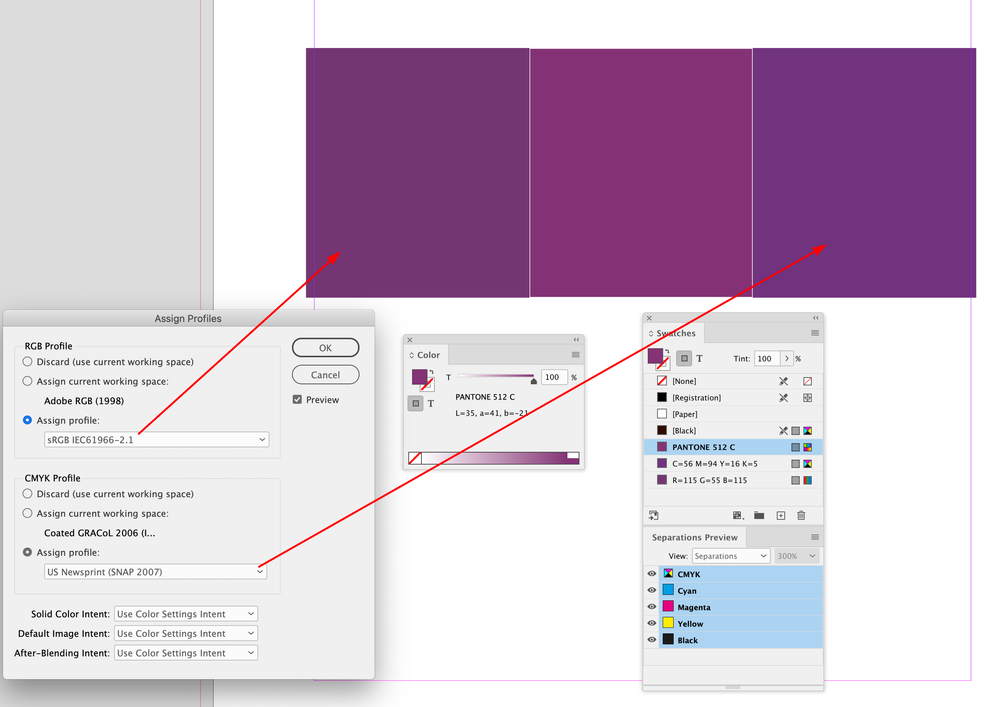Hide the Magenta separation plate
This screenshot has height=707, width=999.
(652, 607)
